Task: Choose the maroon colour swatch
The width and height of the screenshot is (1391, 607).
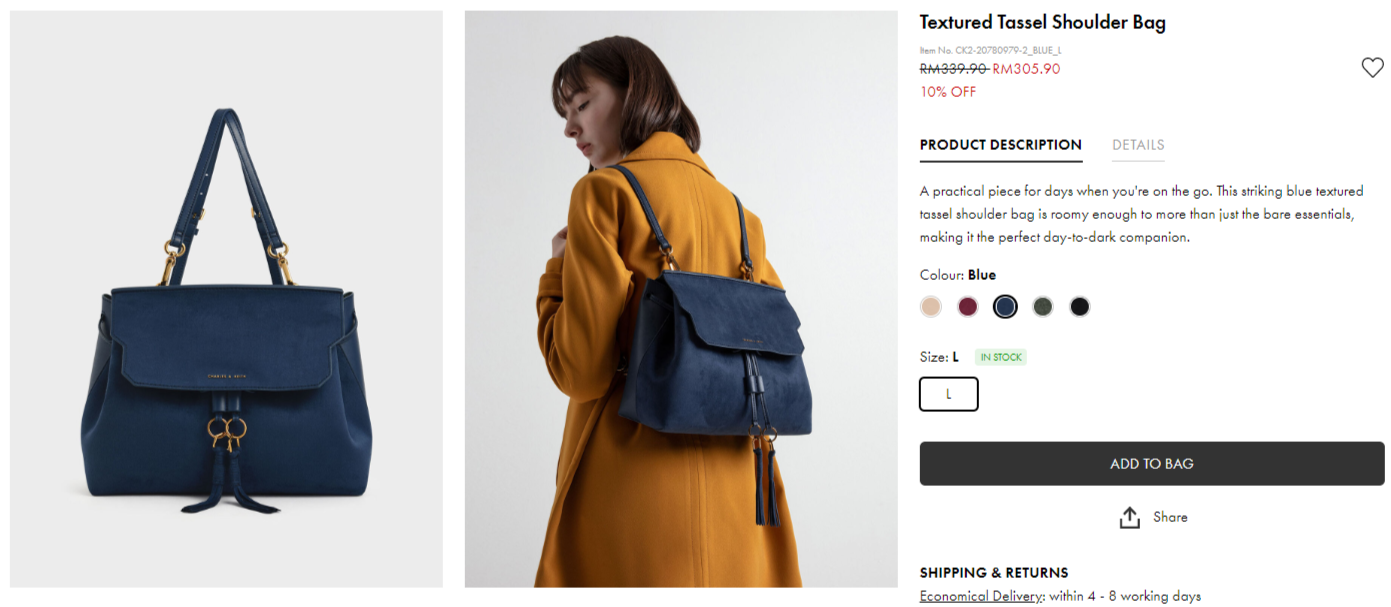Action: click(x=967, y=307)
